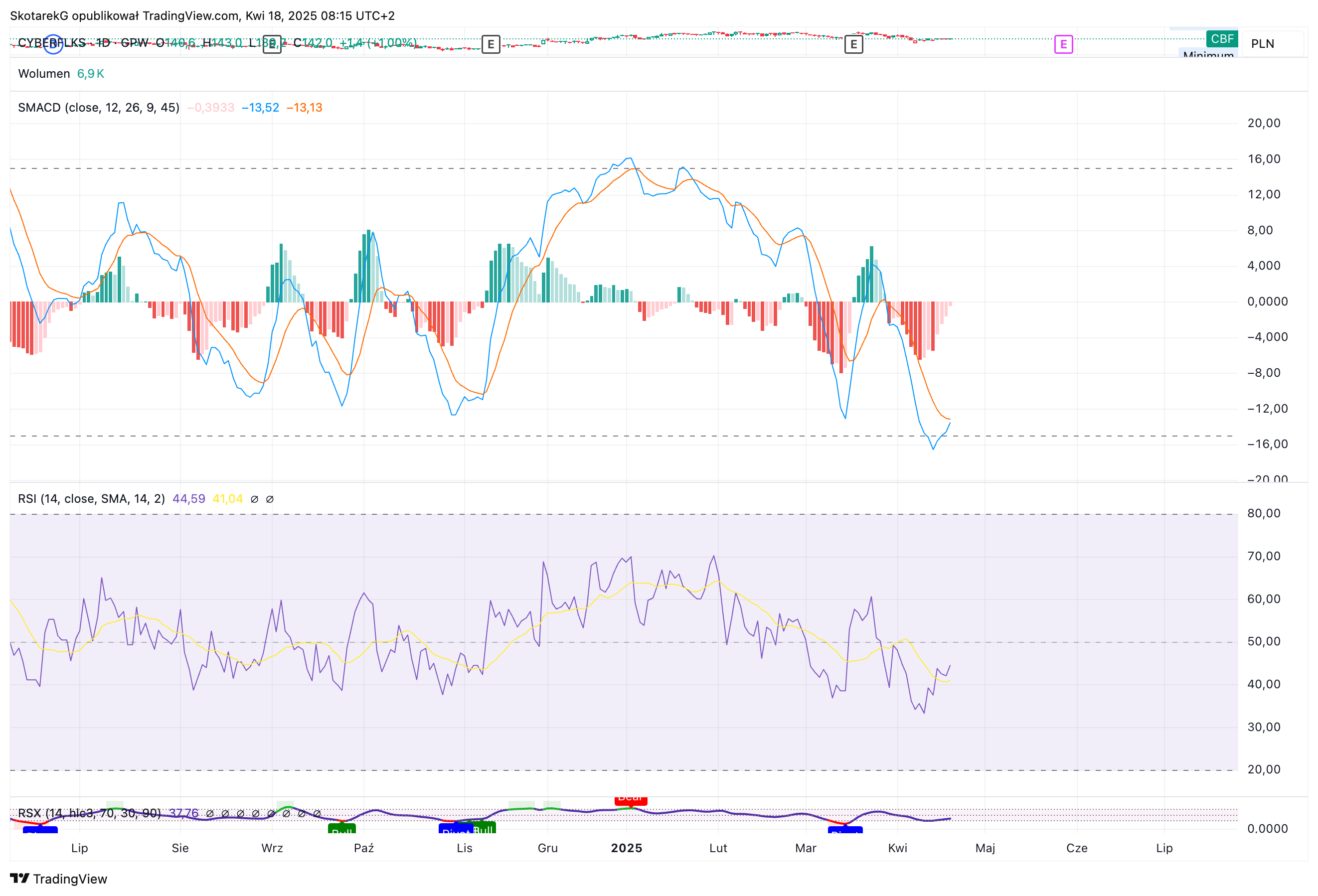Click the Cze month label on time axis
This screenshot has height=896, width=1318.
[1077, 848]
